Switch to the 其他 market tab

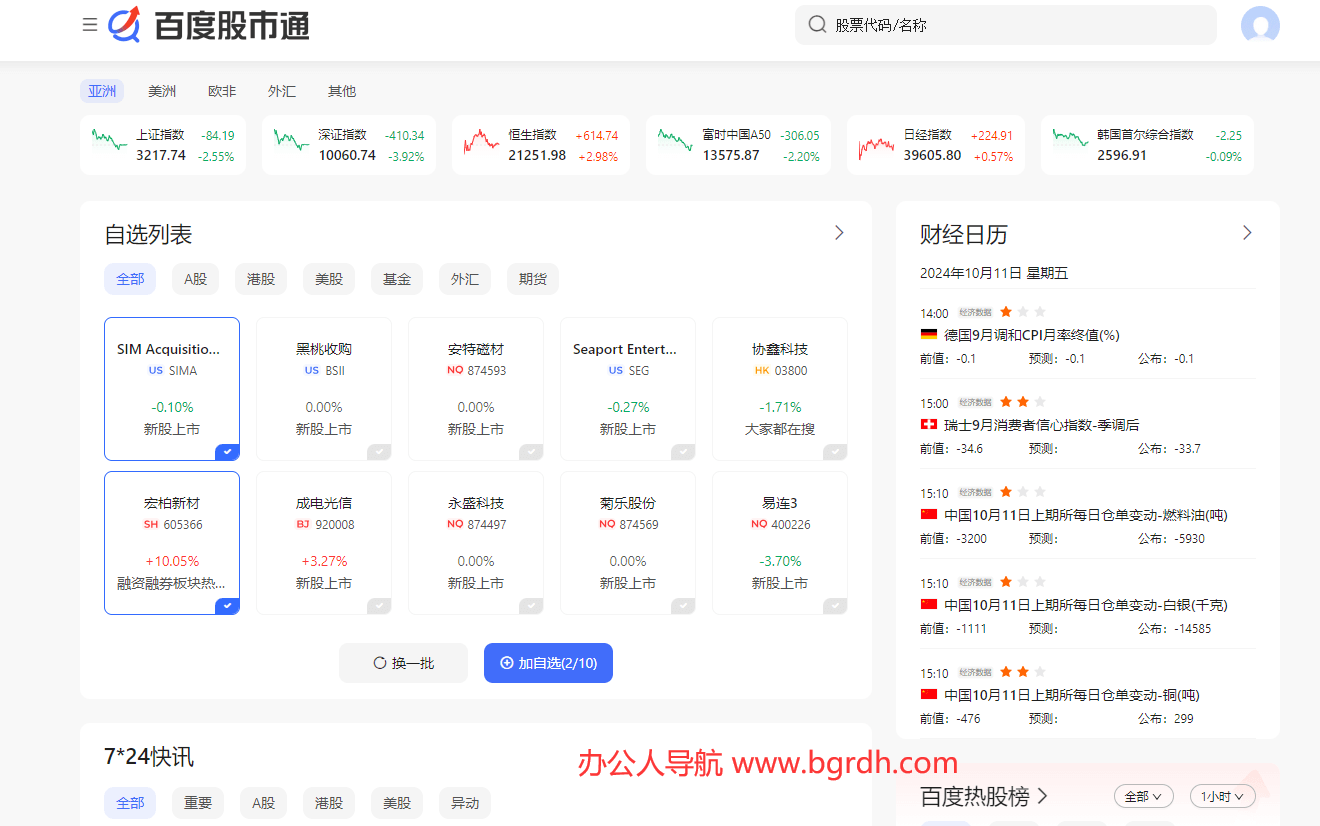(x=342, y=91)
